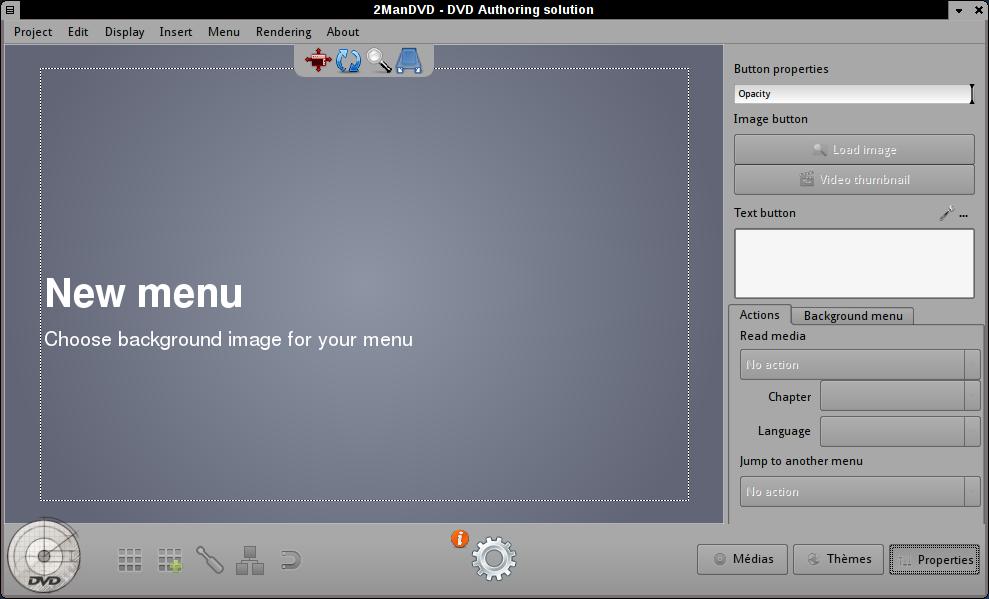The height and width of the screenshot is (599, 989).
Task: Click the large gear render icon
Action: pos(494,558)
